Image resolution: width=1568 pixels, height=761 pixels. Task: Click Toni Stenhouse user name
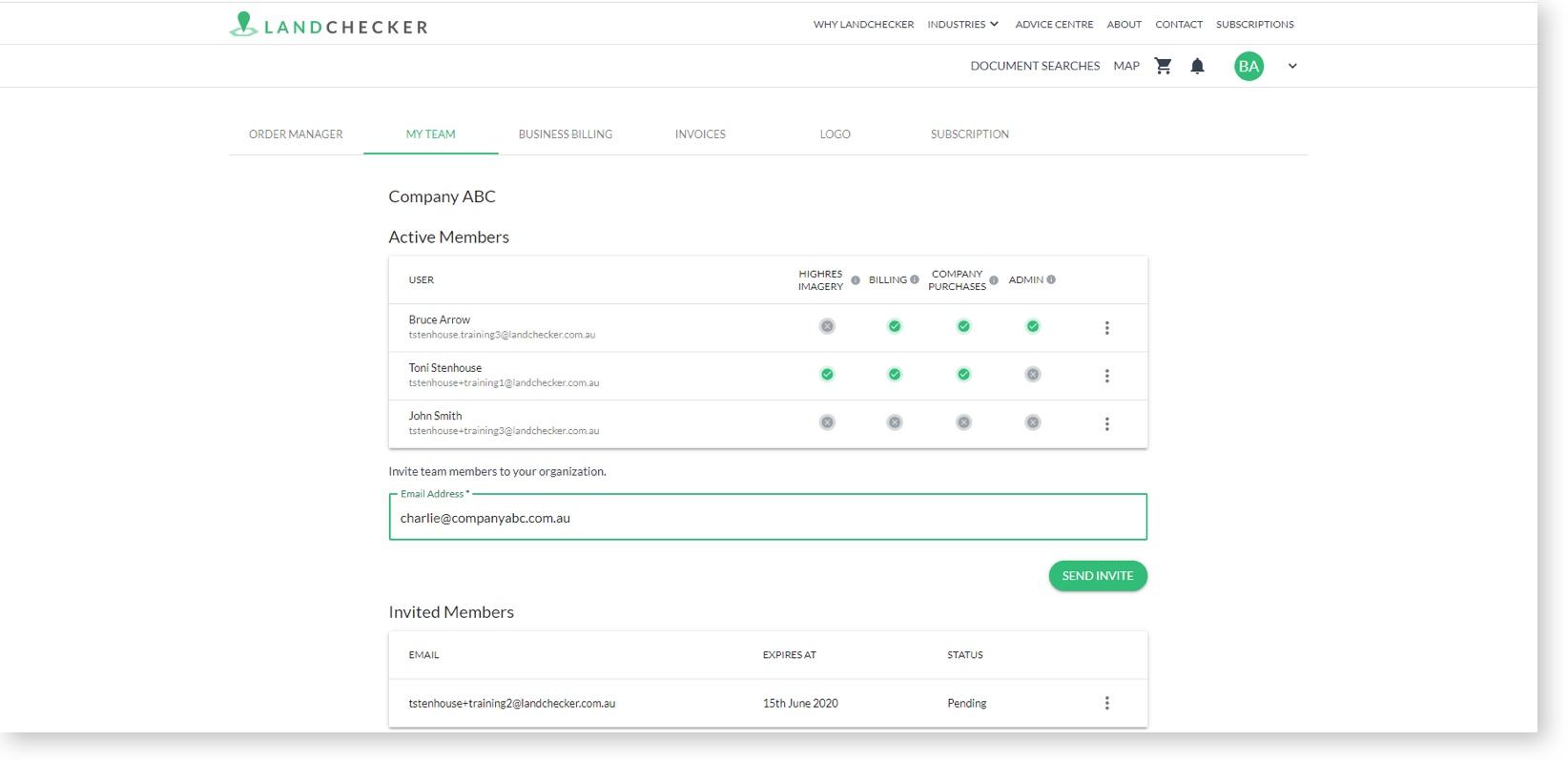pyautogui.click(x=445, y=368)
